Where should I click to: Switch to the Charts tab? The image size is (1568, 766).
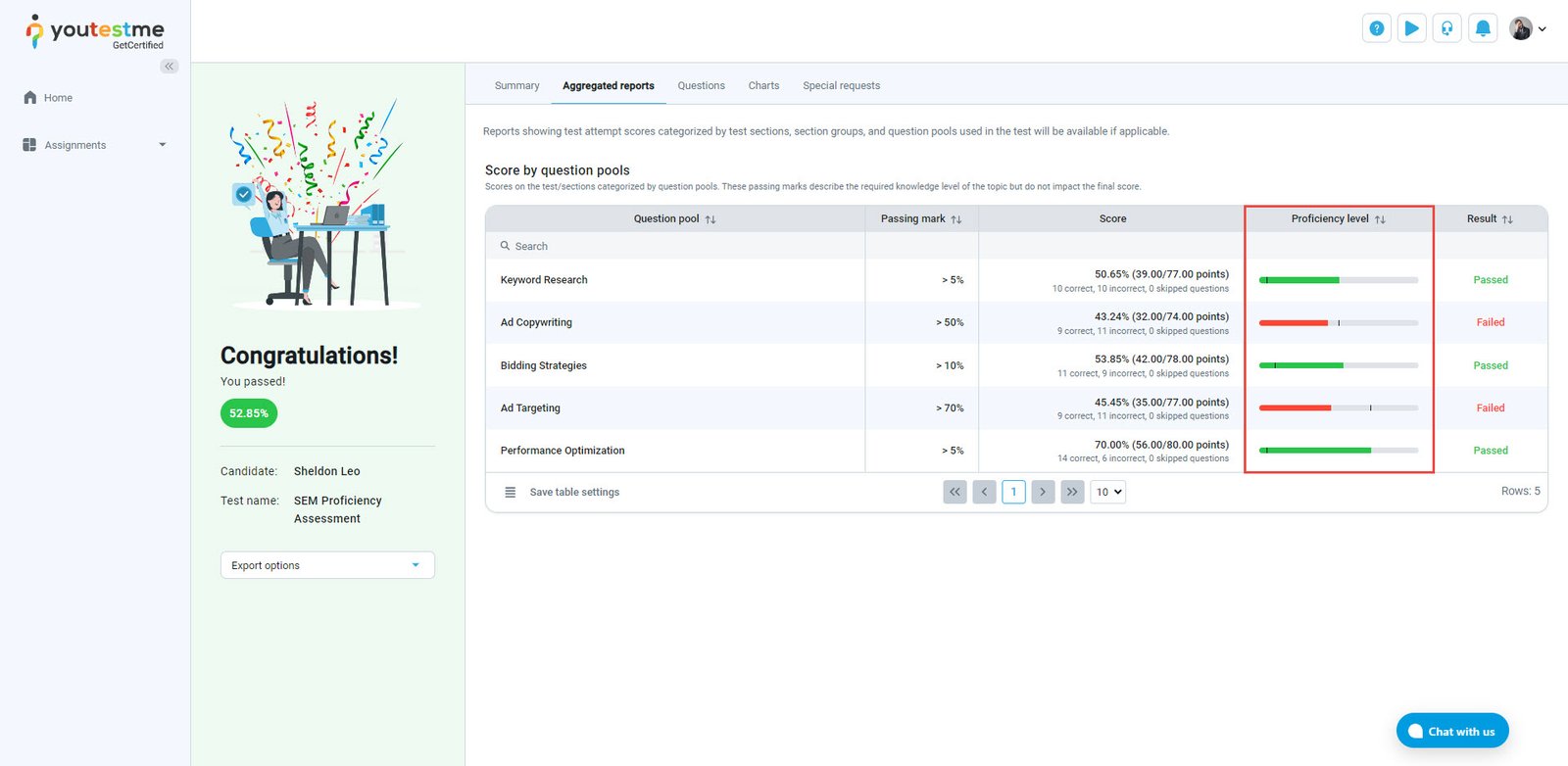[763, 85]
